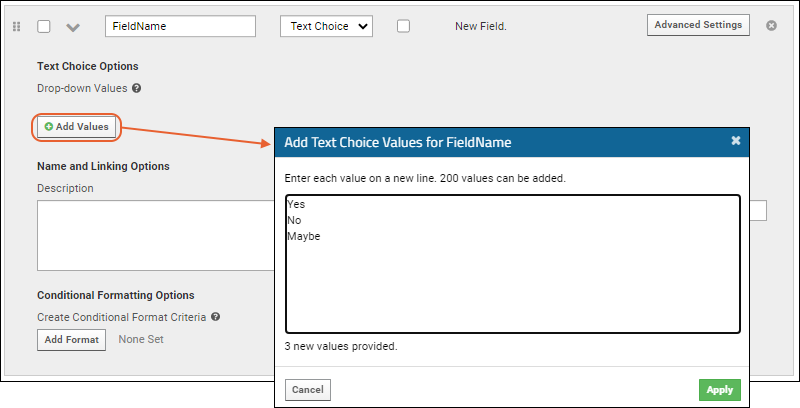The image size is (800, 408).
Task: Click the drag handle beside FieldName row
Action: 16,27
